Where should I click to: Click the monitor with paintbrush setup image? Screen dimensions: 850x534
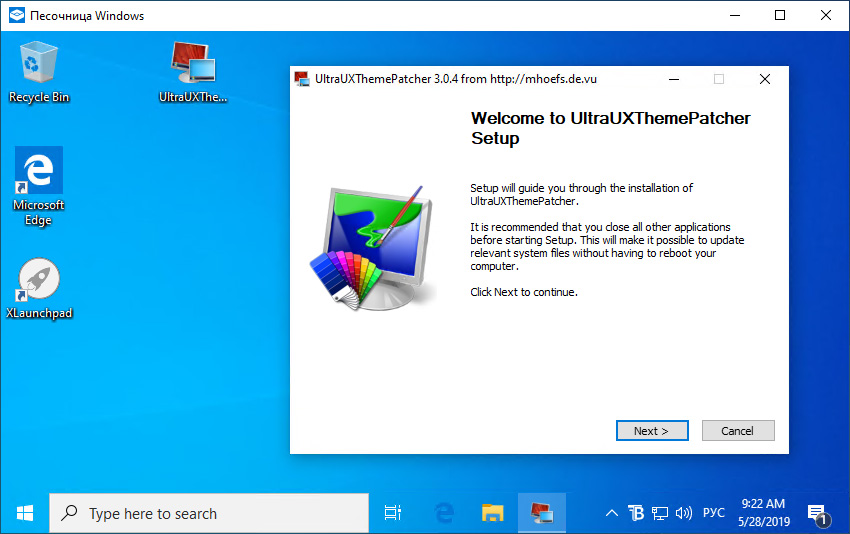click(374, 248)
